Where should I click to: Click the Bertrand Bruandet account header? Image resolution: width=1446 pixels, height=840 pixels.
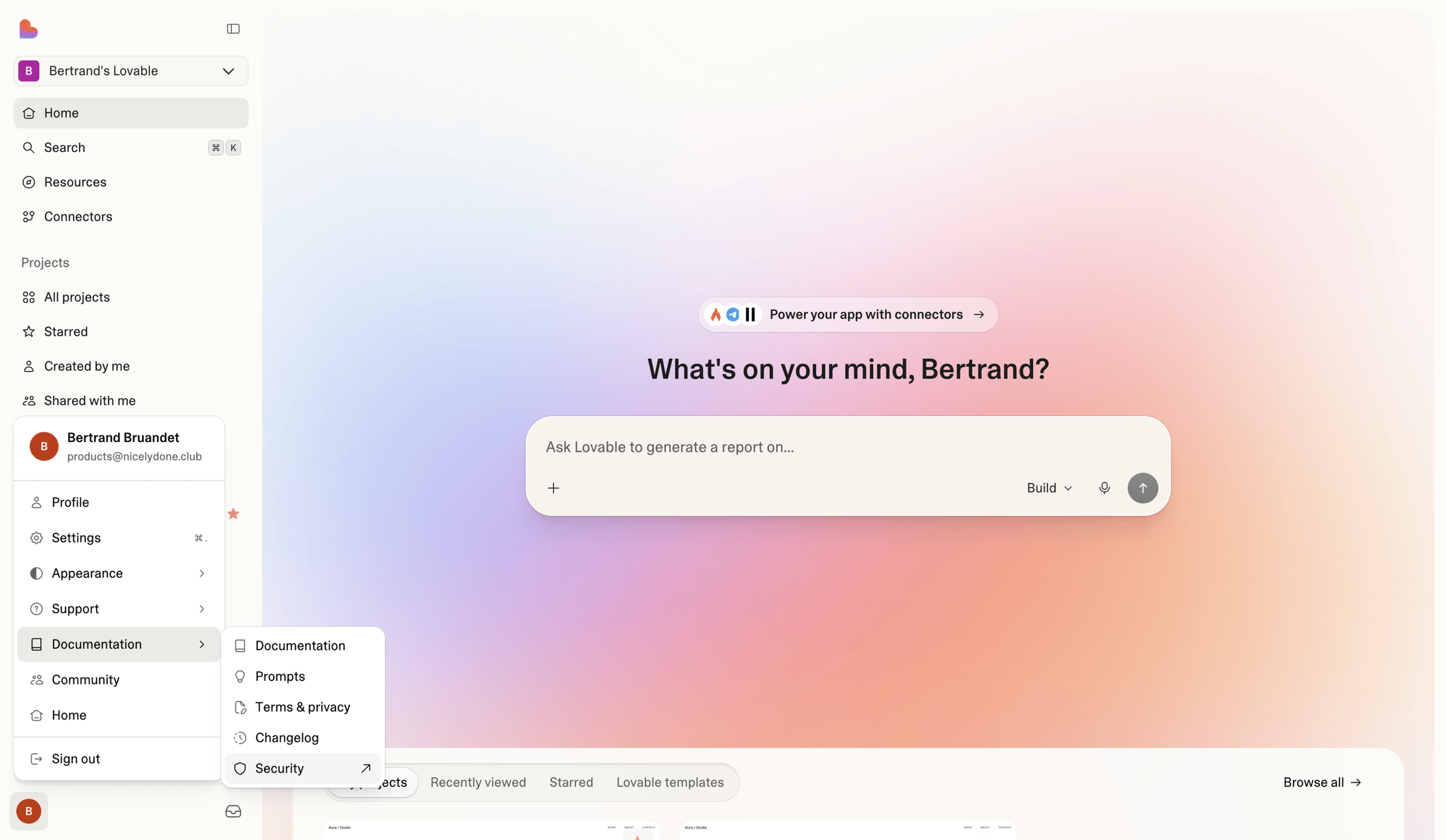click(x=119, y=447)
